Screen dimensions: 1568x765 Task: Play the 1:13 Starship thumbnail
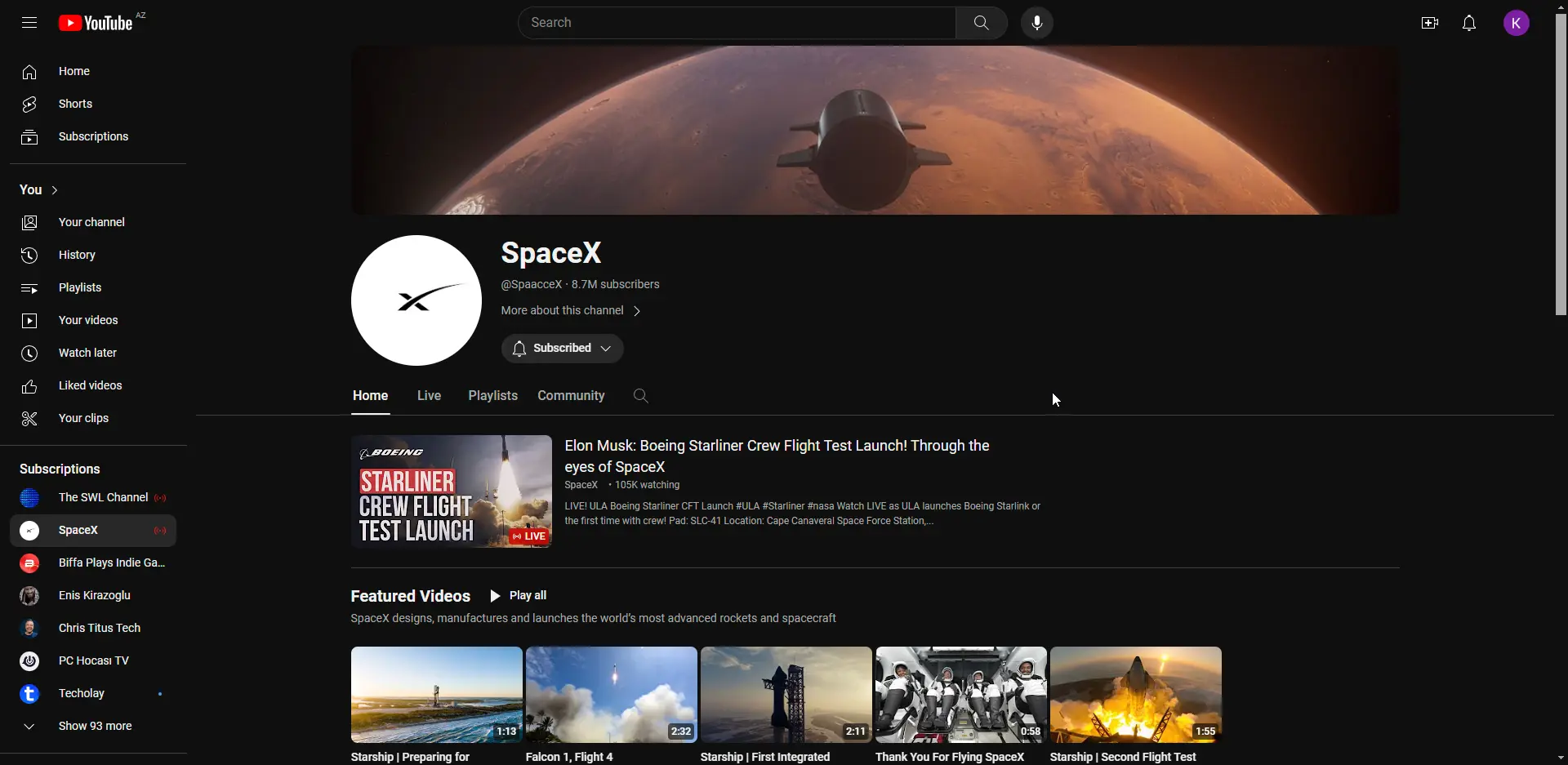437,695
